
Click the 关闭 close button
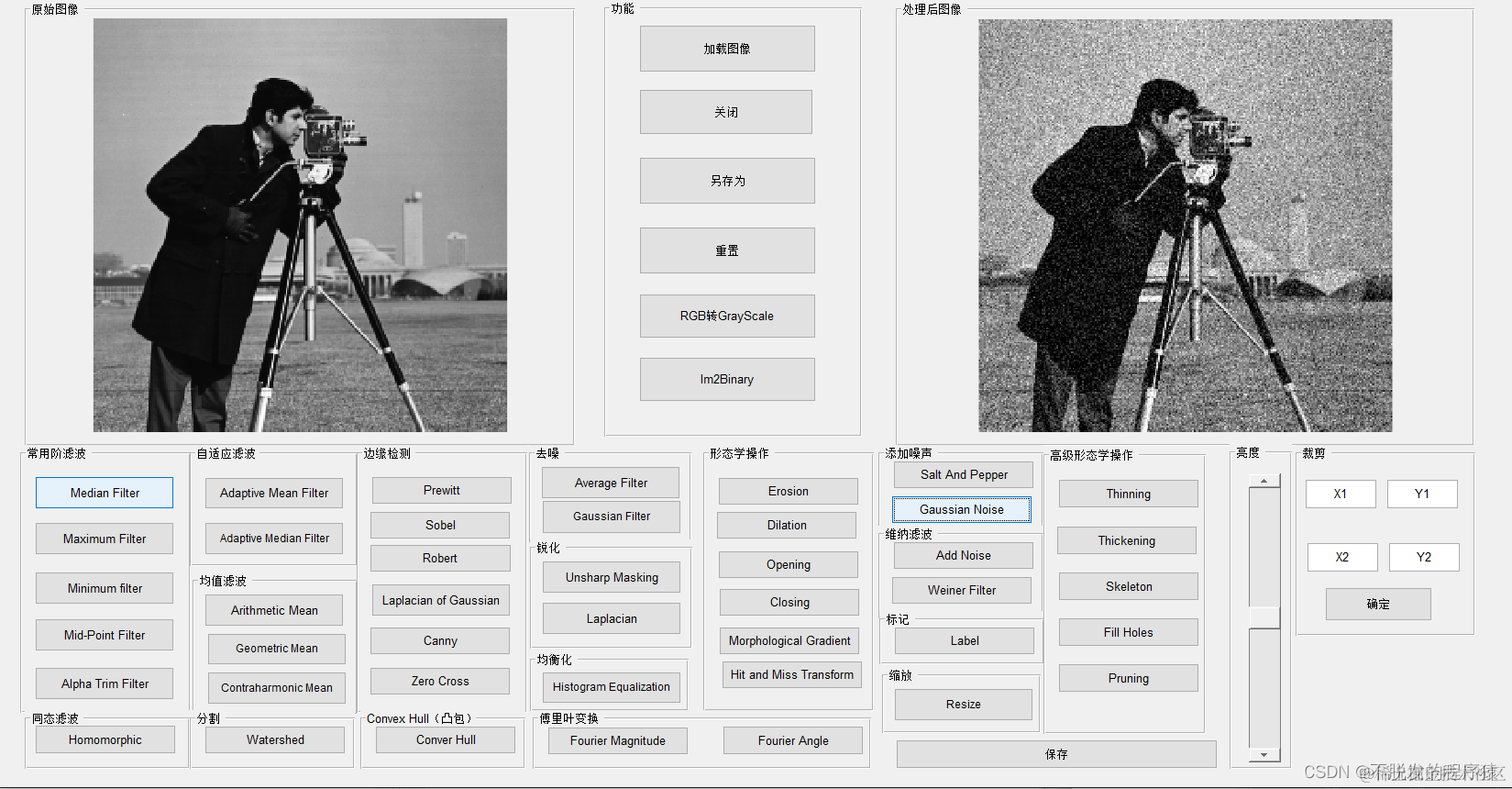coord(726,112)
